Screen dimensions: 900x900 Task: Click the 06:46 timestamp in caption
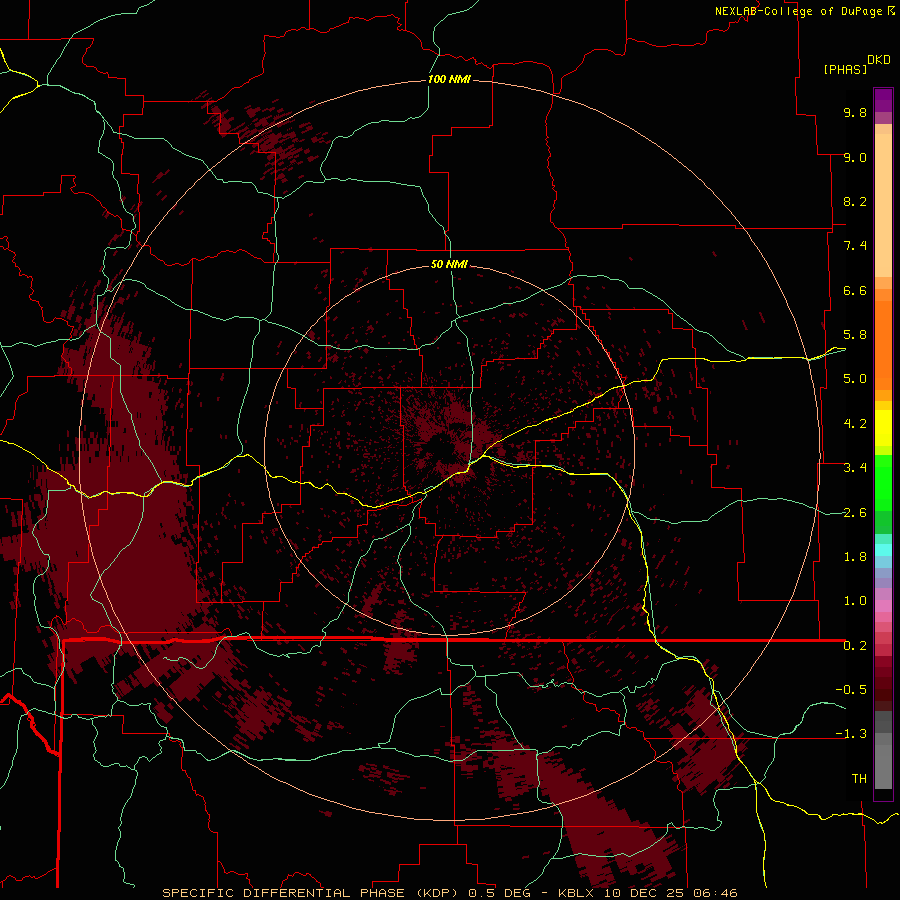pos(715,893)
